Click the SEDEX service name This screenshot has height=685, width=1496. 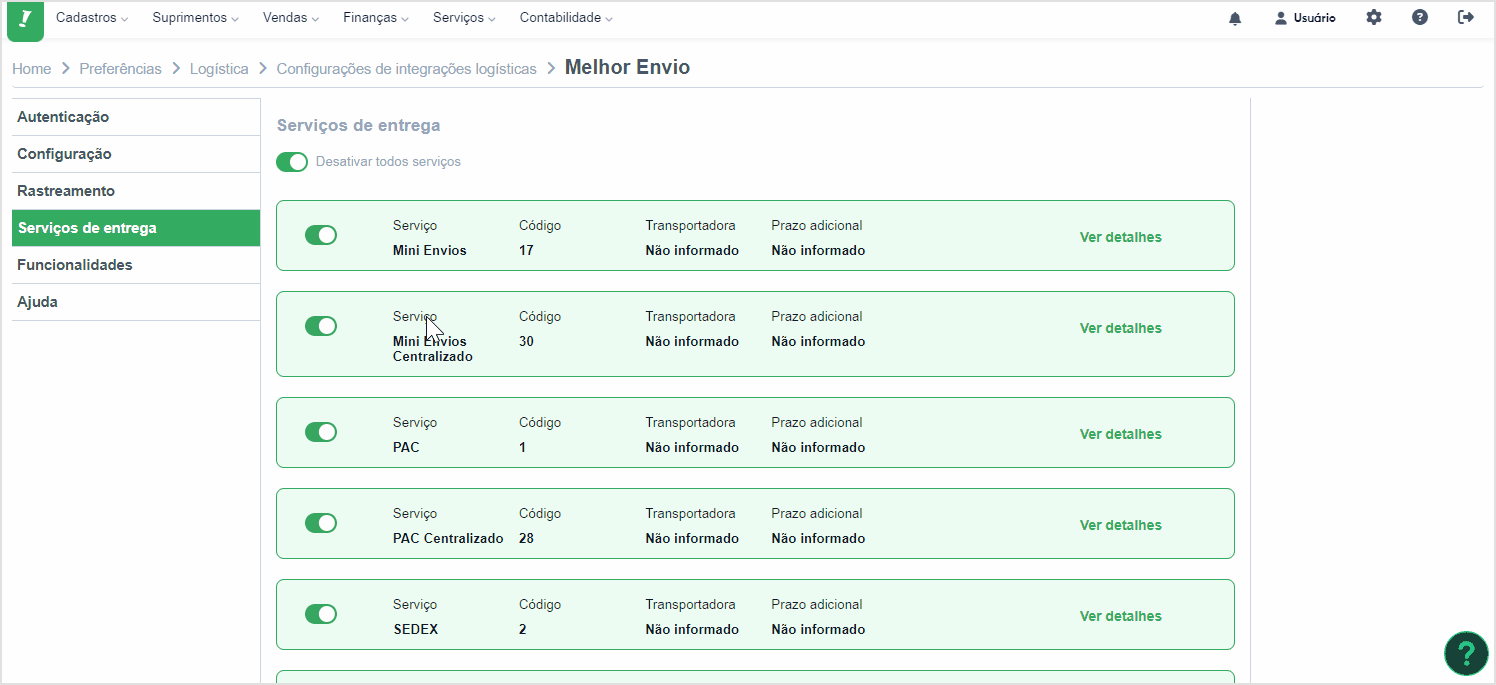click(x=415, y=629)
